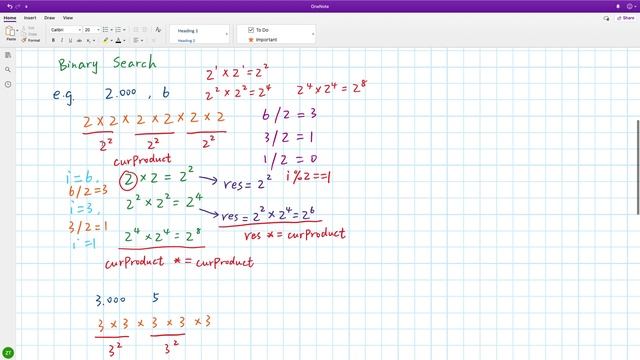Insert a bulleted list

click(105, 30)
